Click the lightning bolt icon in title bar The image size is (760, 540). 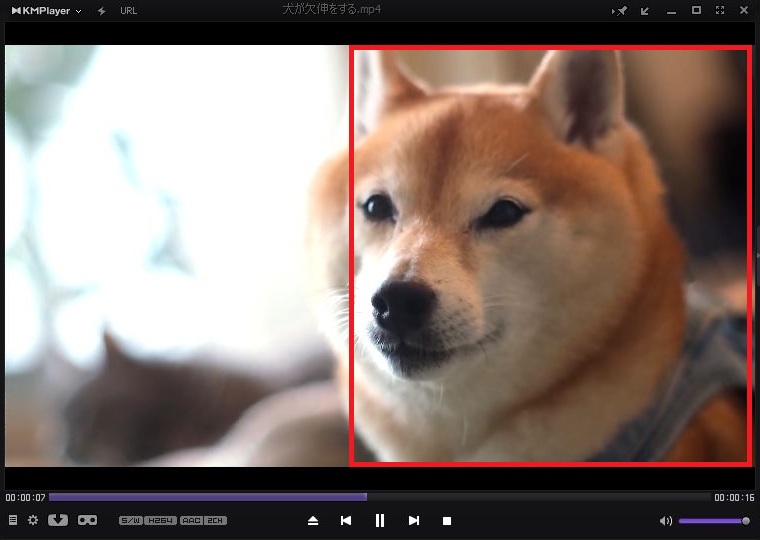coord(102,11)
